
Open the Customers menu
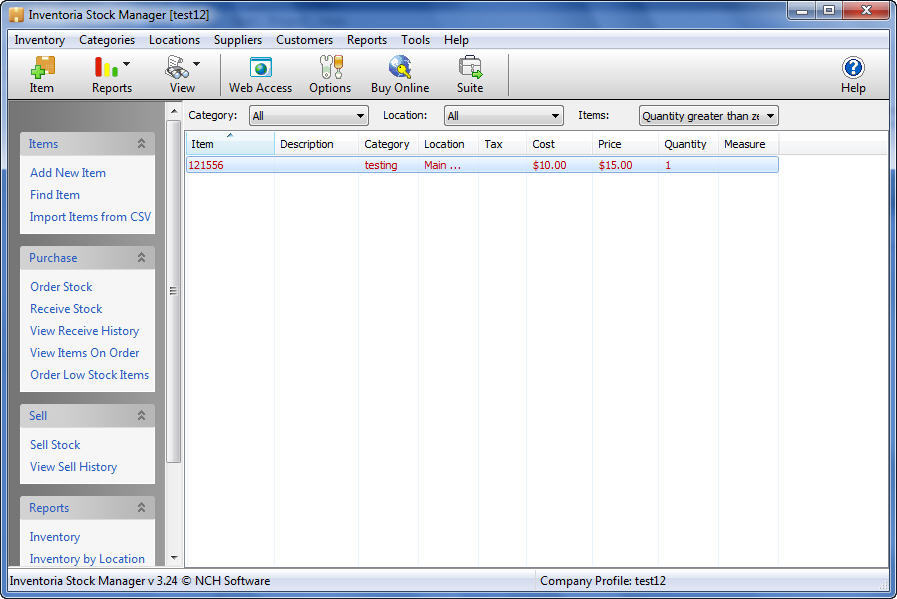[x=304, y=40]
